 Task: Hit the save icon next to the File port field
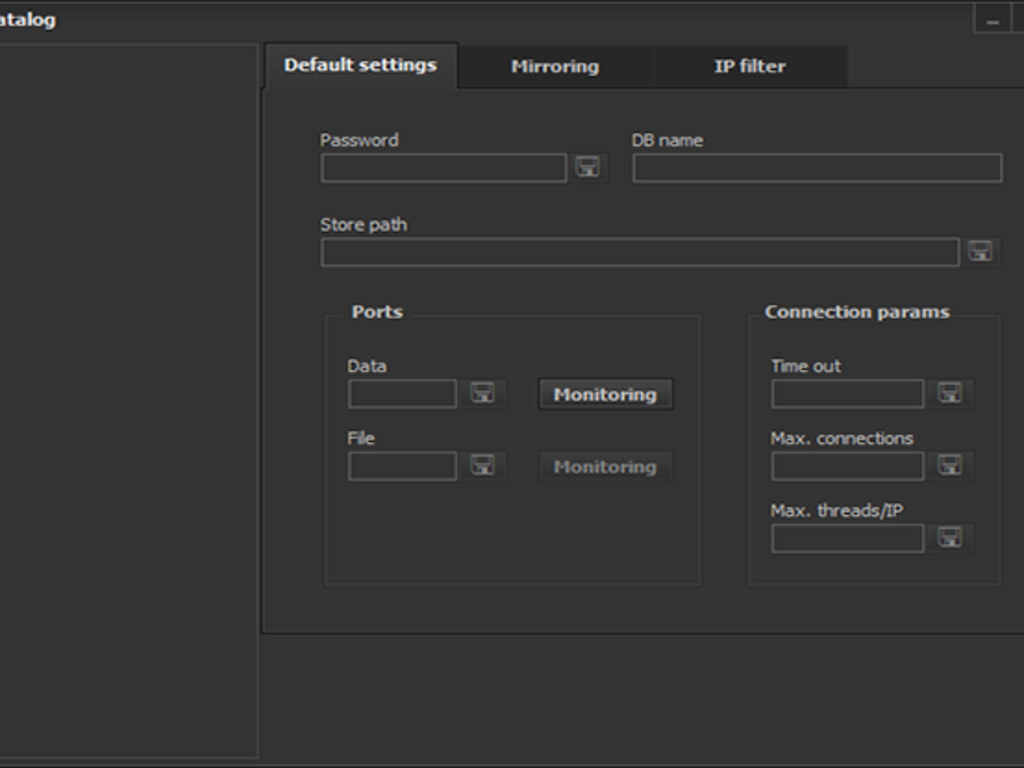pos(483,465)
